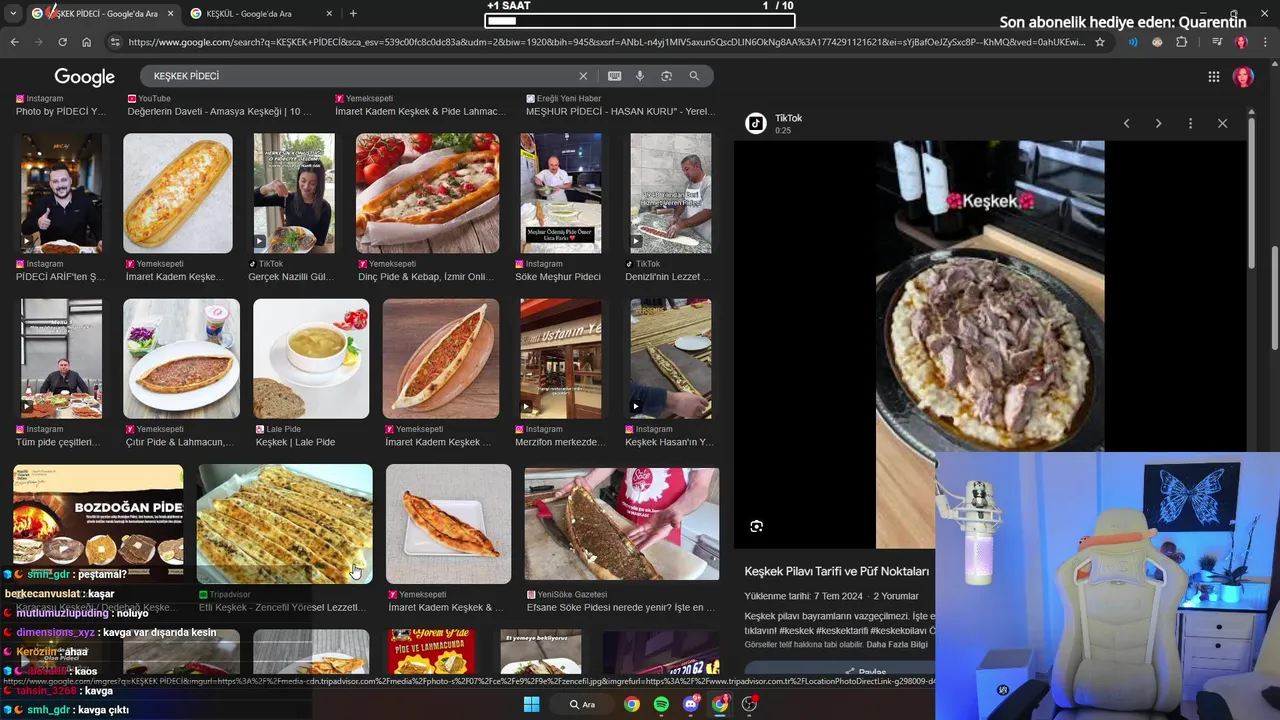Image resolution: width=1280 pixels, height=720 pixels.
Task: Open Keşkek | Lale Pide soup thumbnail
Action: click(x=311, y=358)
